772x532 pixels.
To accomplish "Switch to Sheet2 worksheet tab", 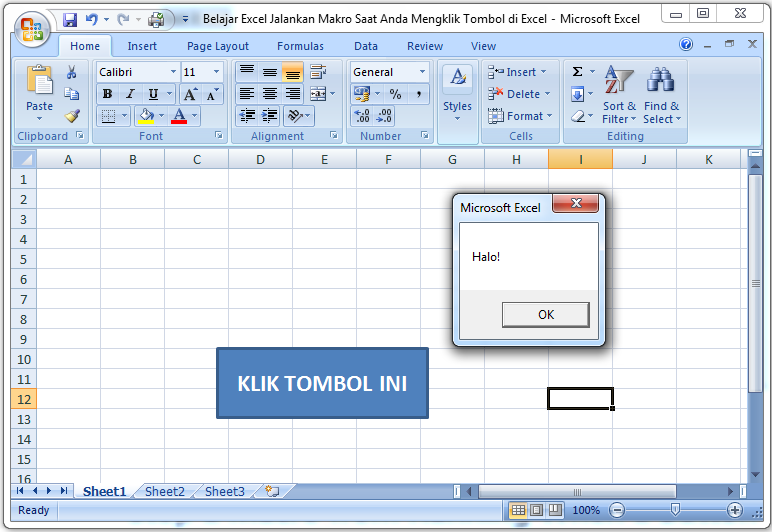I will tap(165, 492).
